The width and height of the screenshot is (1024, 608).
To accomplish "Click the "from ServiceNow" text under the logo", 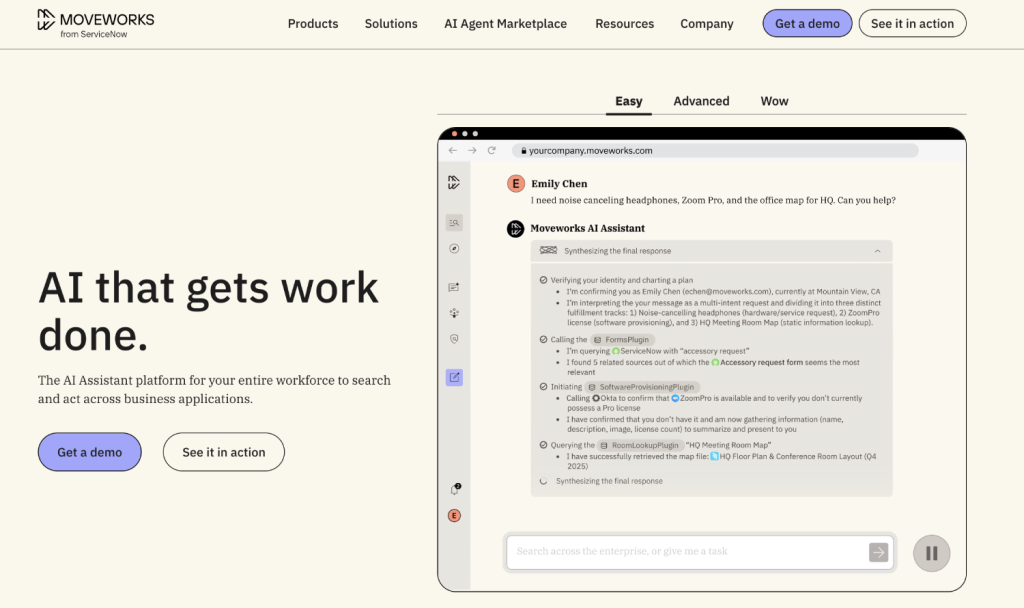I will [93, 34].
